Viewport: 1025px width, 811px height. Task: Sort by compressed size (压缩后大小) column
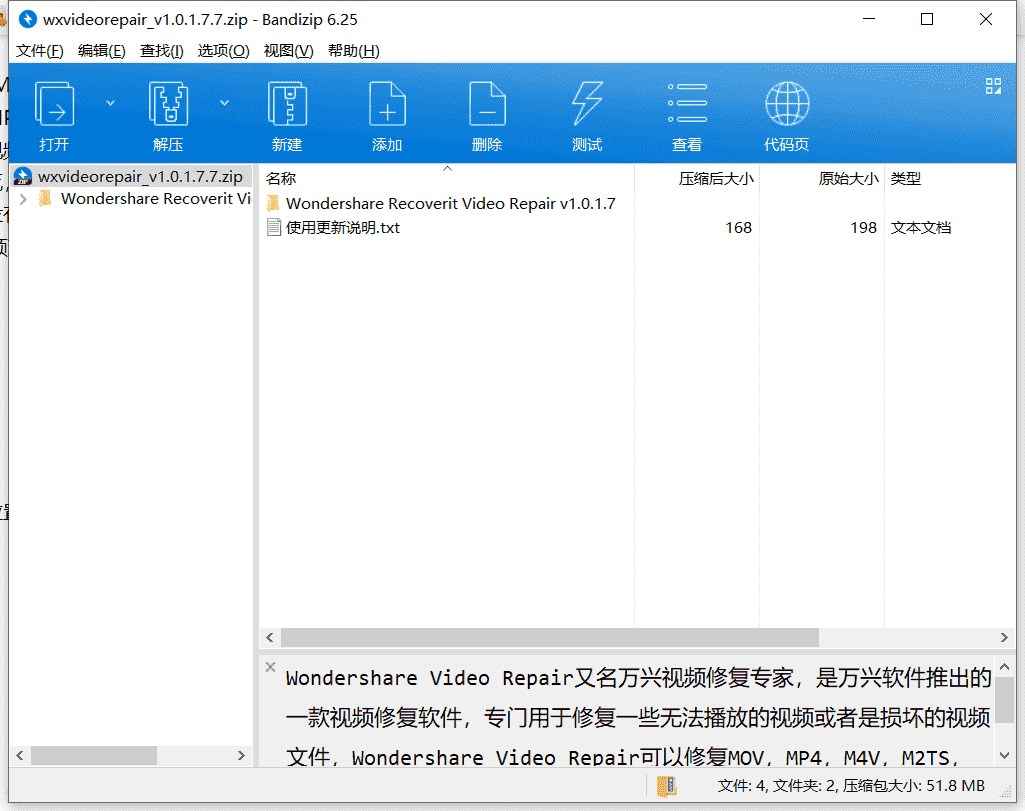coord(716,178)
